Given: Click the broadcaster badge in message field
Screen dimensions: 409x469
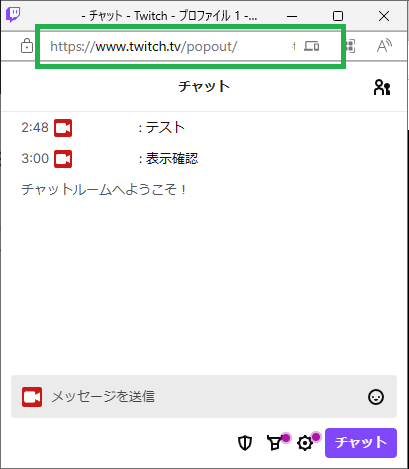Looking at the screenshot, I should coord(32,397).
